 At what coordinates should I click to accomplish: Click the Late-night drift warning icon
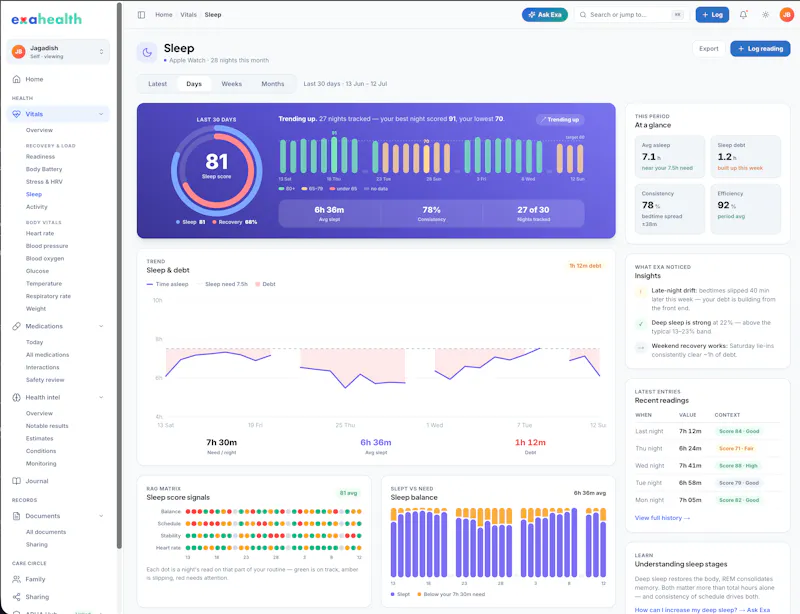coord(640,292)
